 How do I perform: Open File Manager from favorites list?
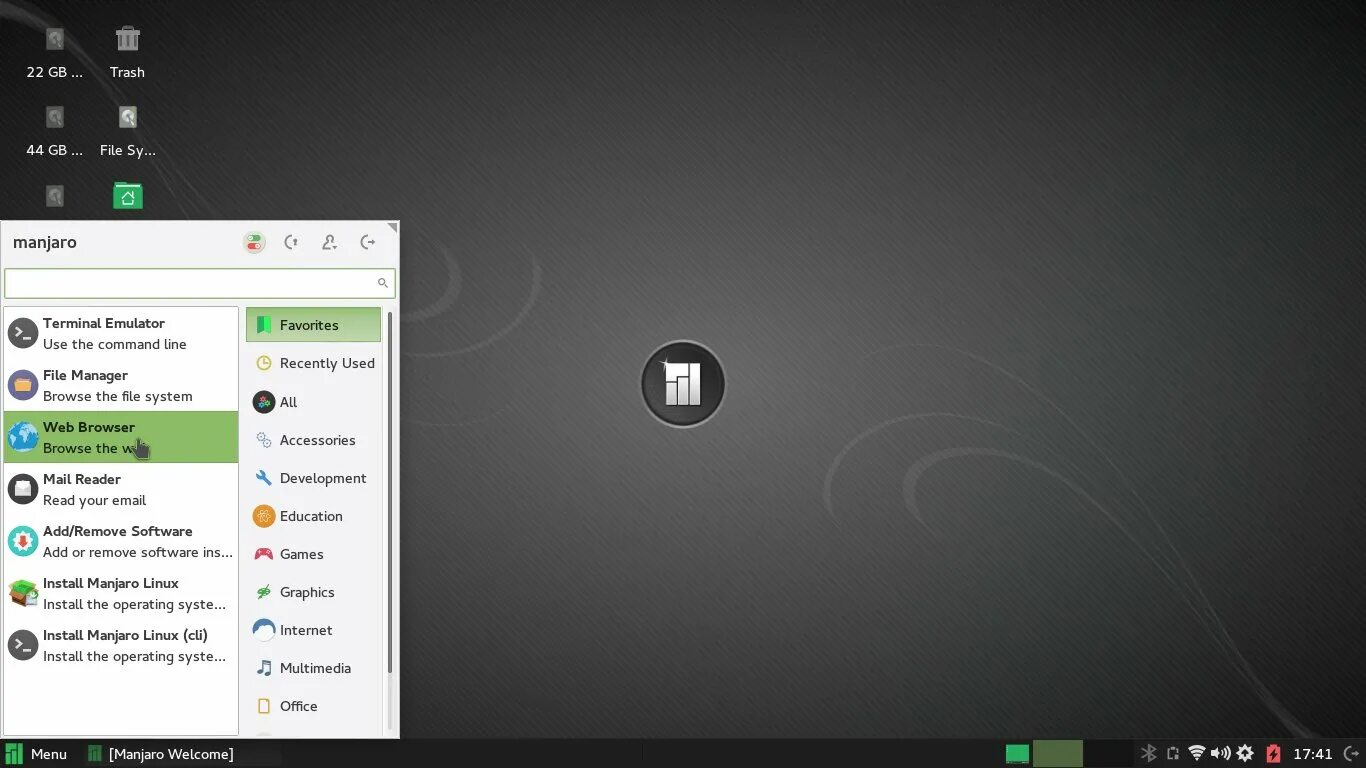coord(121,385)
